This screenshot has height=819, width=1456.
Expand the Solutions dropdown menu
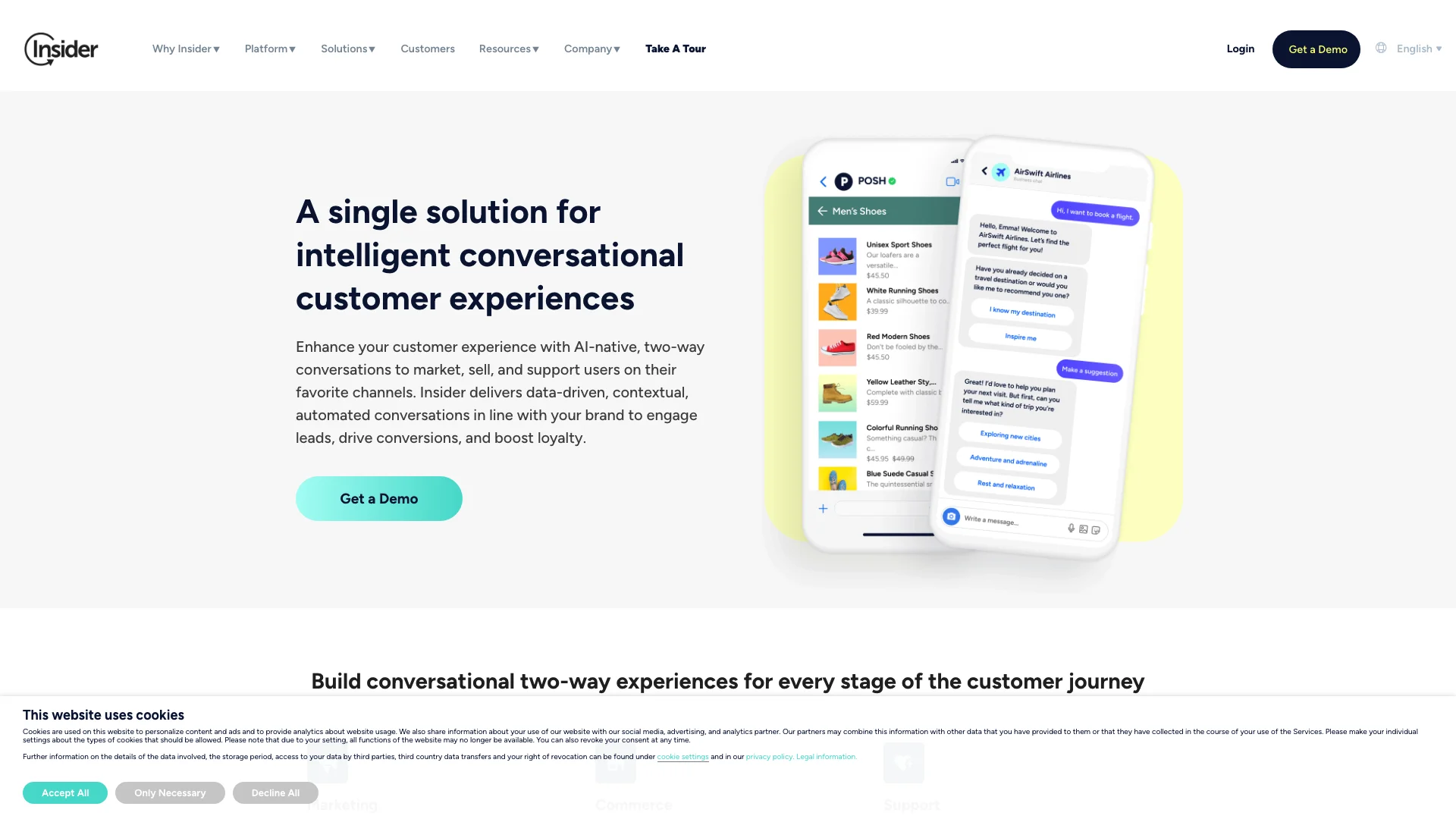[x=348, y=48]
